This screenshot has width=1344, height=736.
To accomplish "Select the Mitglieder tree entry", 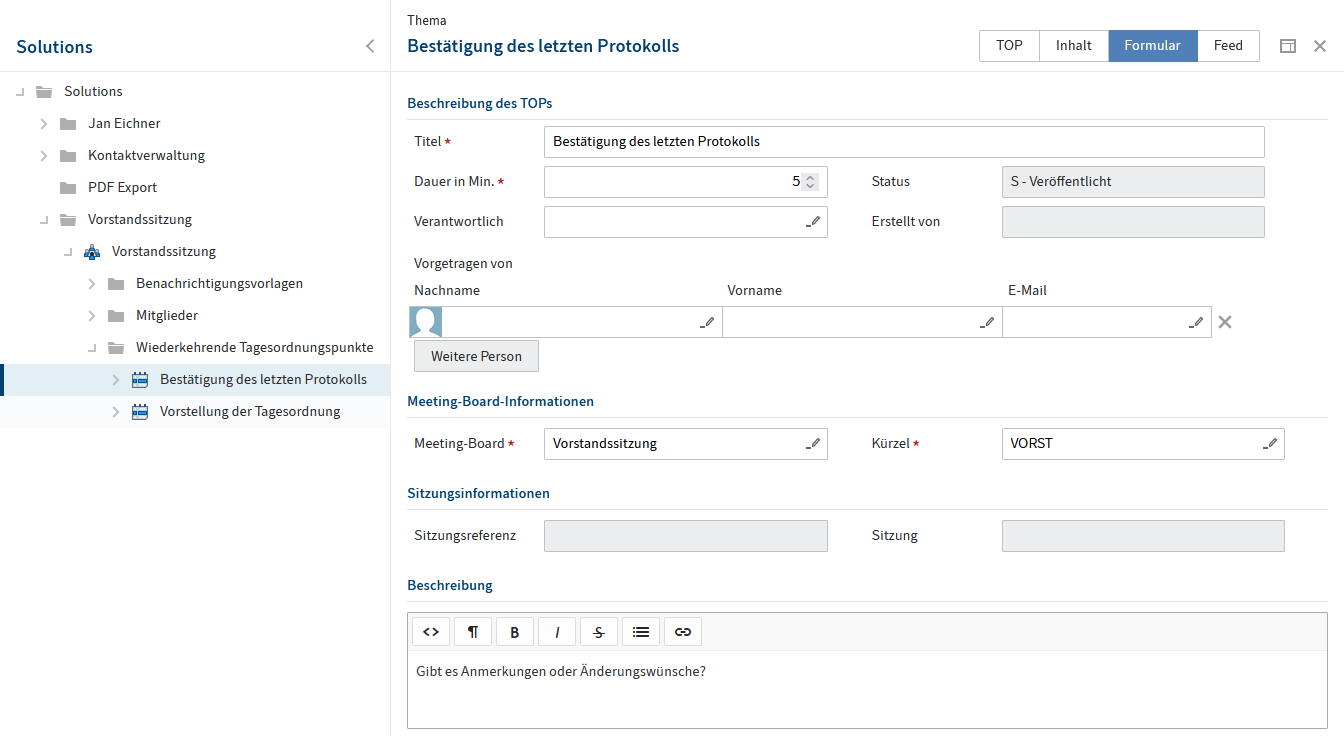I will [167, 316].
